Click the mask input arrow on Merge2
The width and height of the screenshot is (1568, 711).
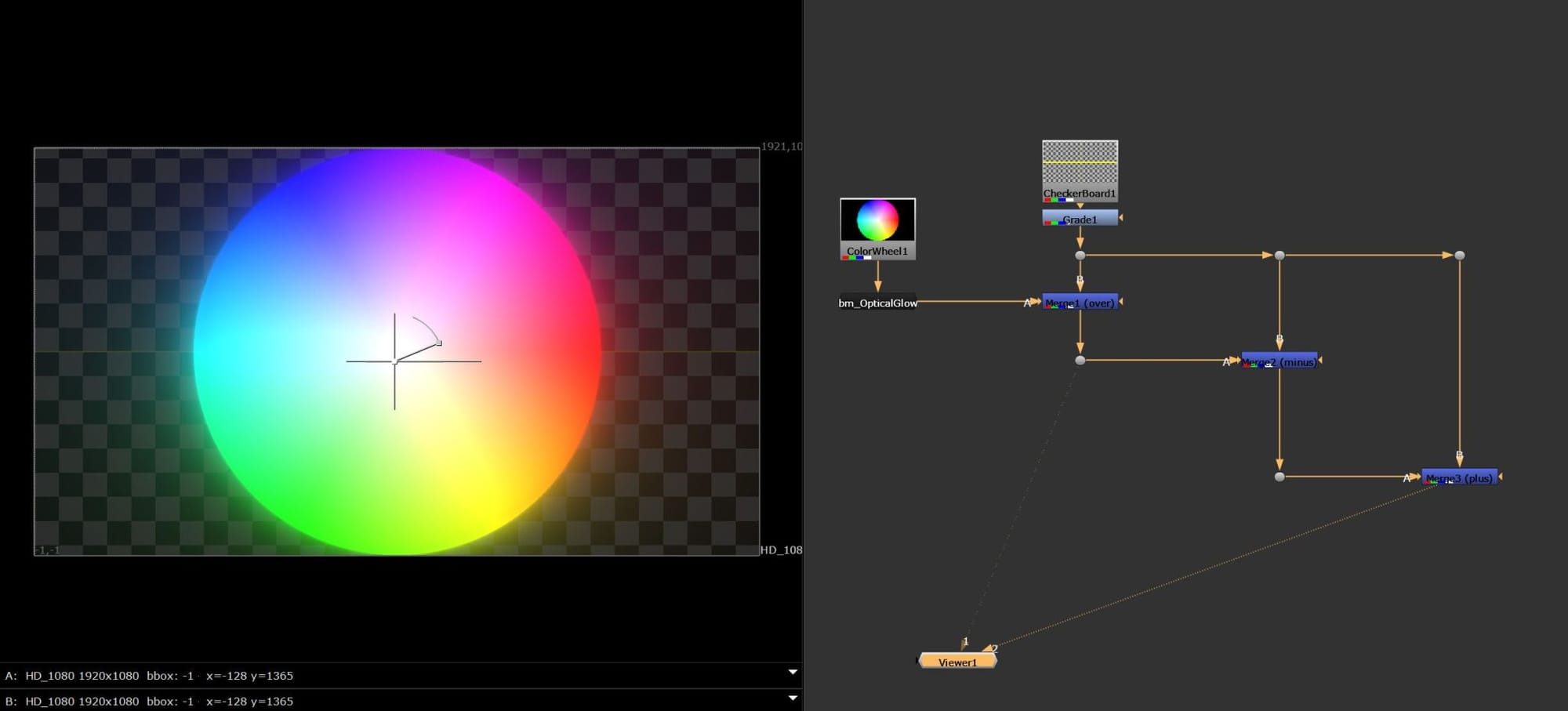tap(1321, 361)
